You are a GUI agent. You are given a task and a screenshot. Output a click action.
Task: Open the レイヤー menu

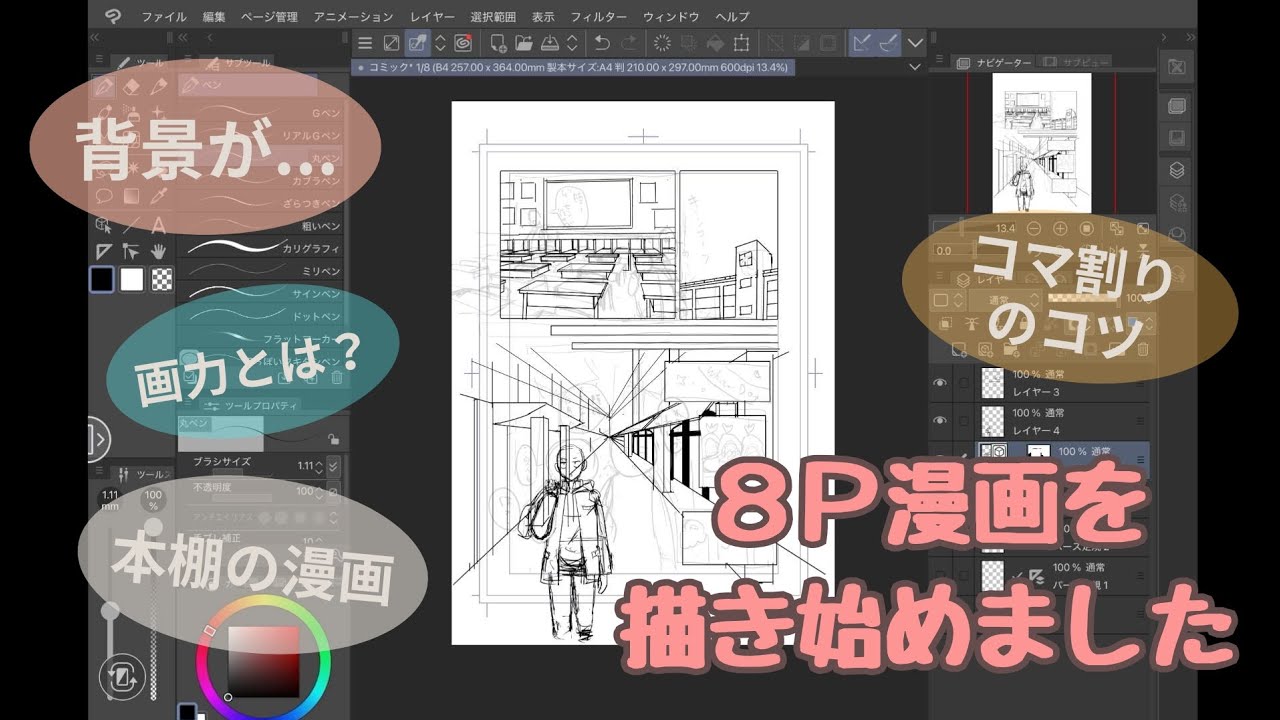click(x=432, y=17)
